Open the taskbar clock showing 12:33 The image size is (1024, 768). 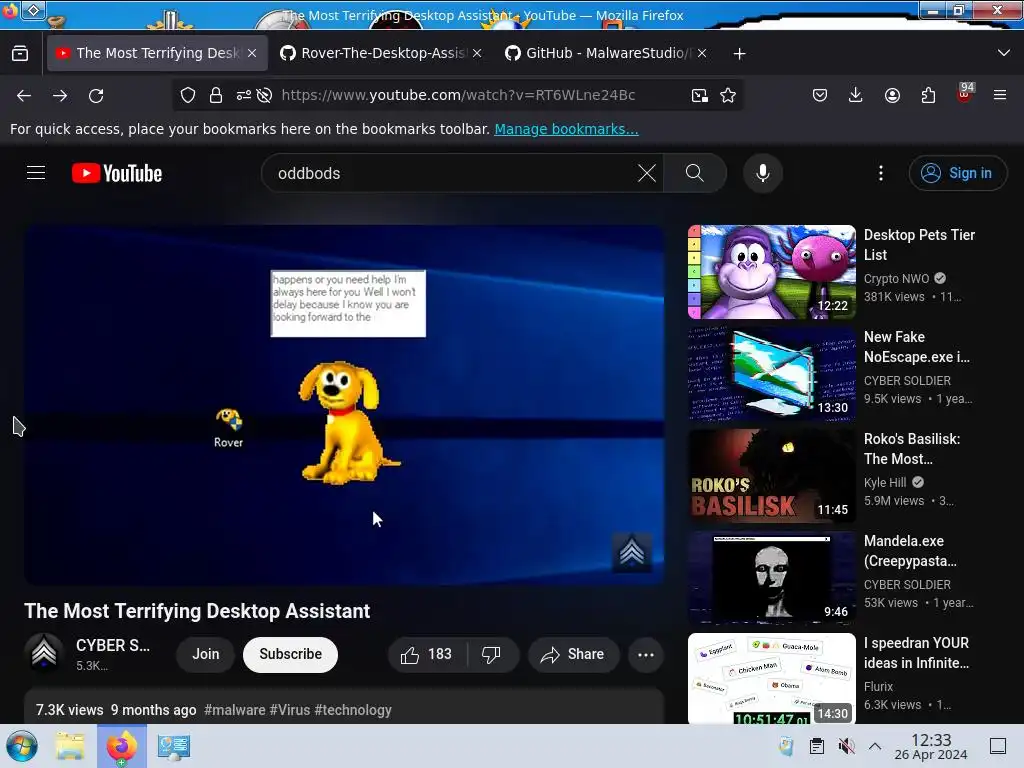pos(931,746)
